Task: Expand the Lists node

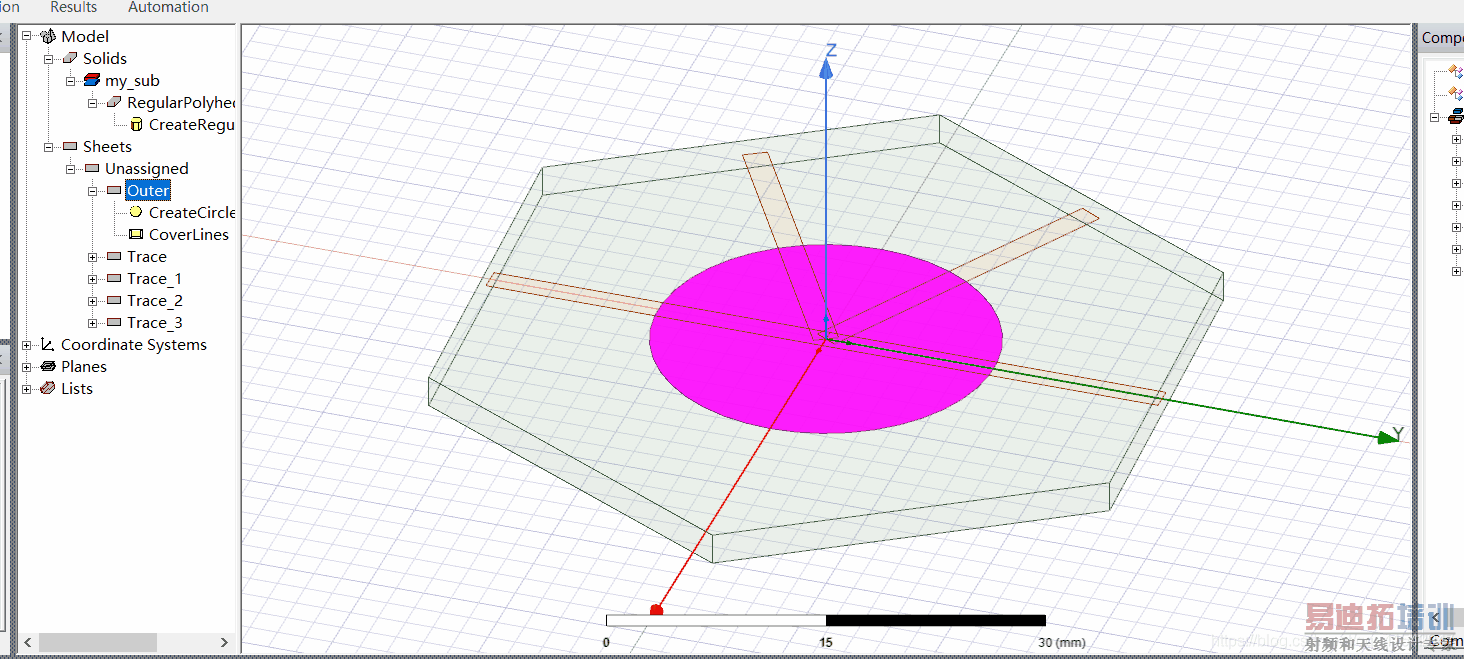Action: [x=27, y=389]
